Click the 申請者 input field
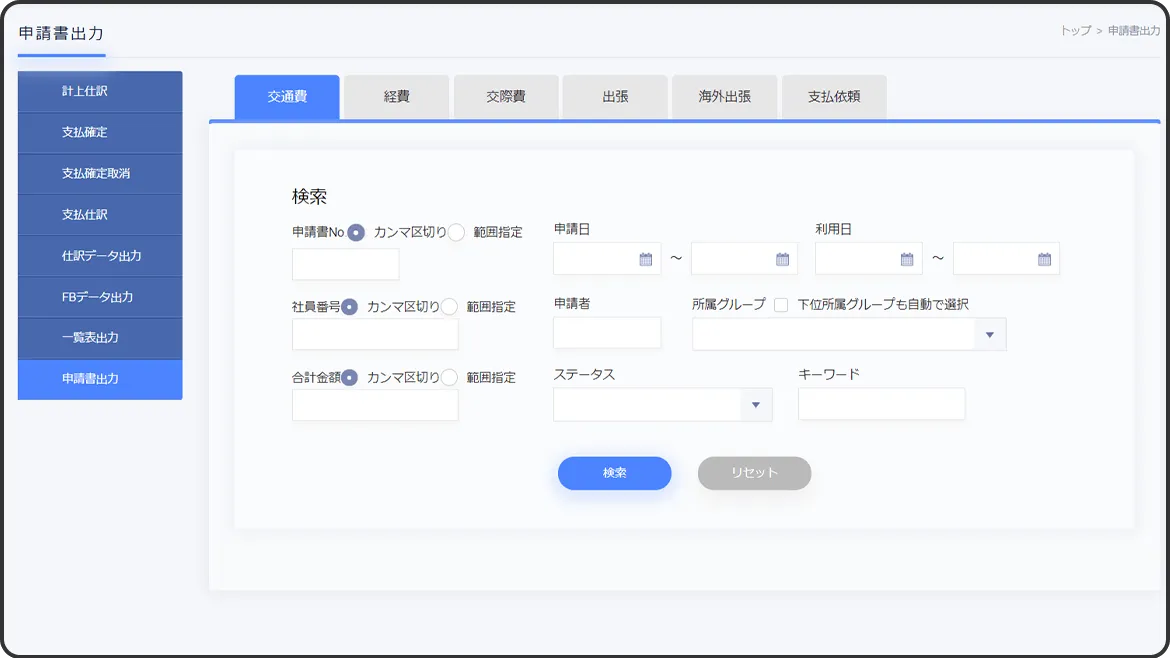 (x=607, y=333)
